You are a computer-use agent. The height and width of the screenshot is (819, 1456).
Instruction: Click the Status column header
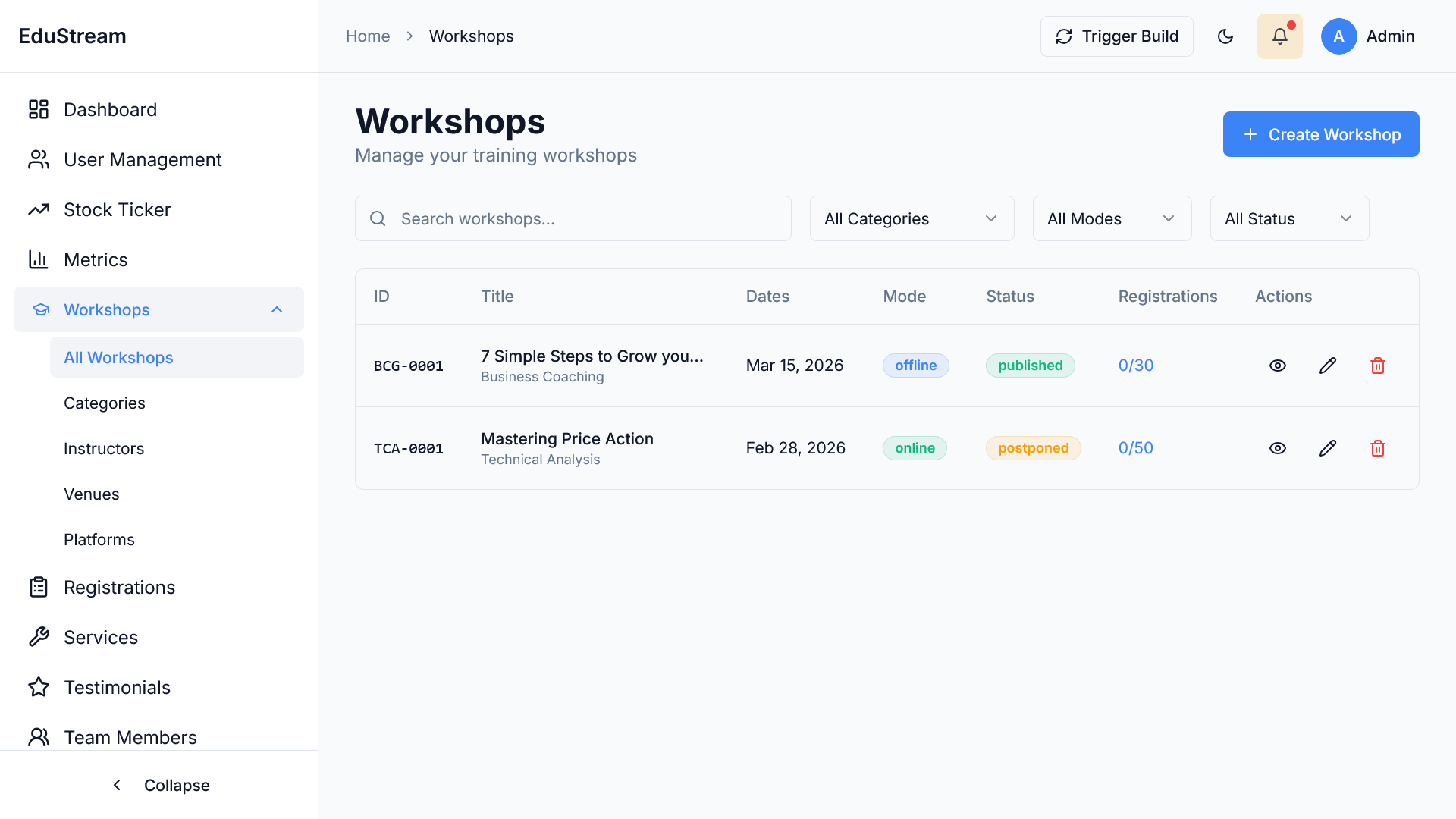(x=1010, y=297)
